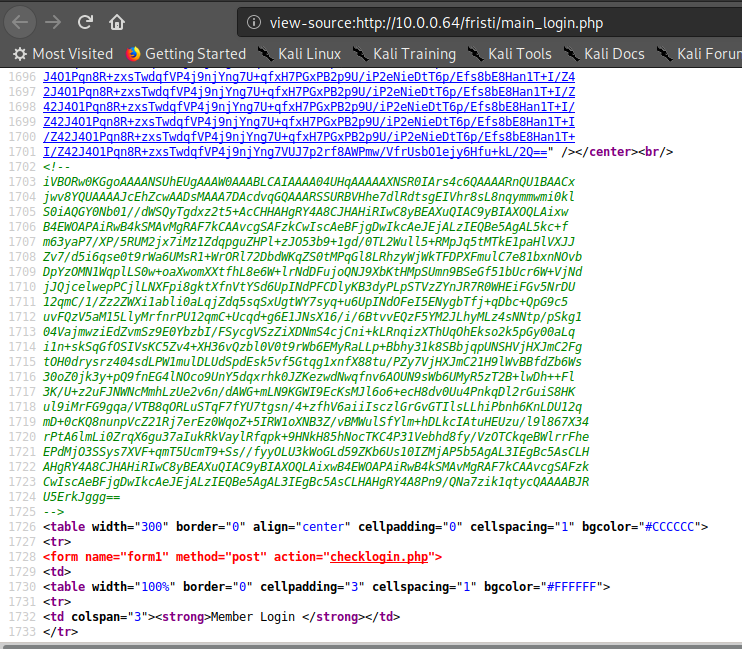The height and width of the screenshot is (649, 742).
Task: Open the Kali Training bookmark
Action: (x=405, y=54)
